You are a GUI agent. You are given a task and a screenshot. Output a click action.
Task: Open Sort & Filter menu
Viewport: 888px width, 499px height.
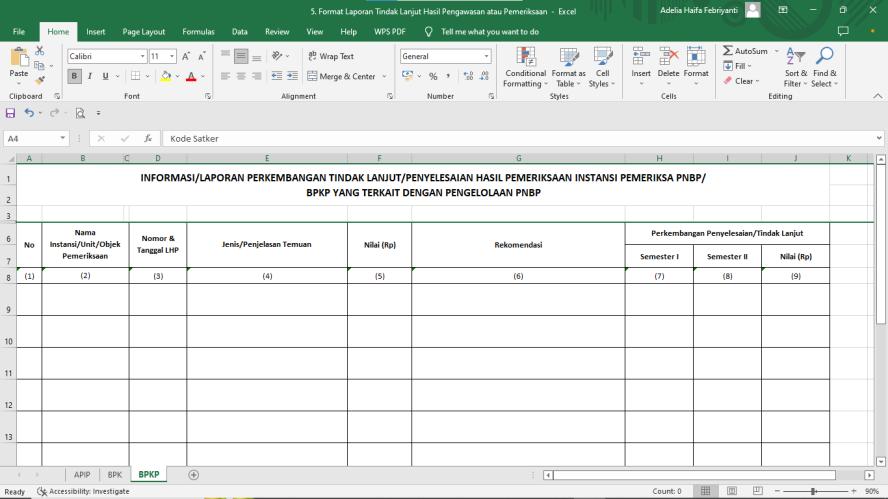point(795,67)
